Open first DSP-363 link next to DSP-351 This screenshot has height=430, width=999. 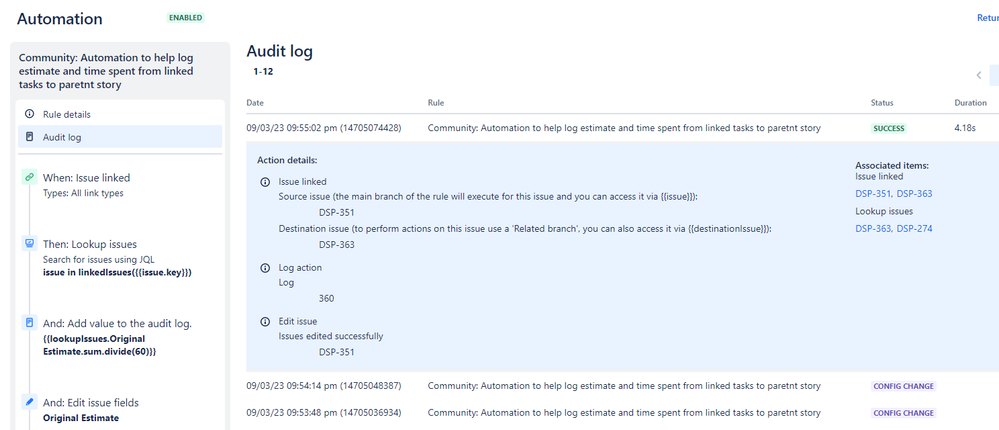[914, 194]
